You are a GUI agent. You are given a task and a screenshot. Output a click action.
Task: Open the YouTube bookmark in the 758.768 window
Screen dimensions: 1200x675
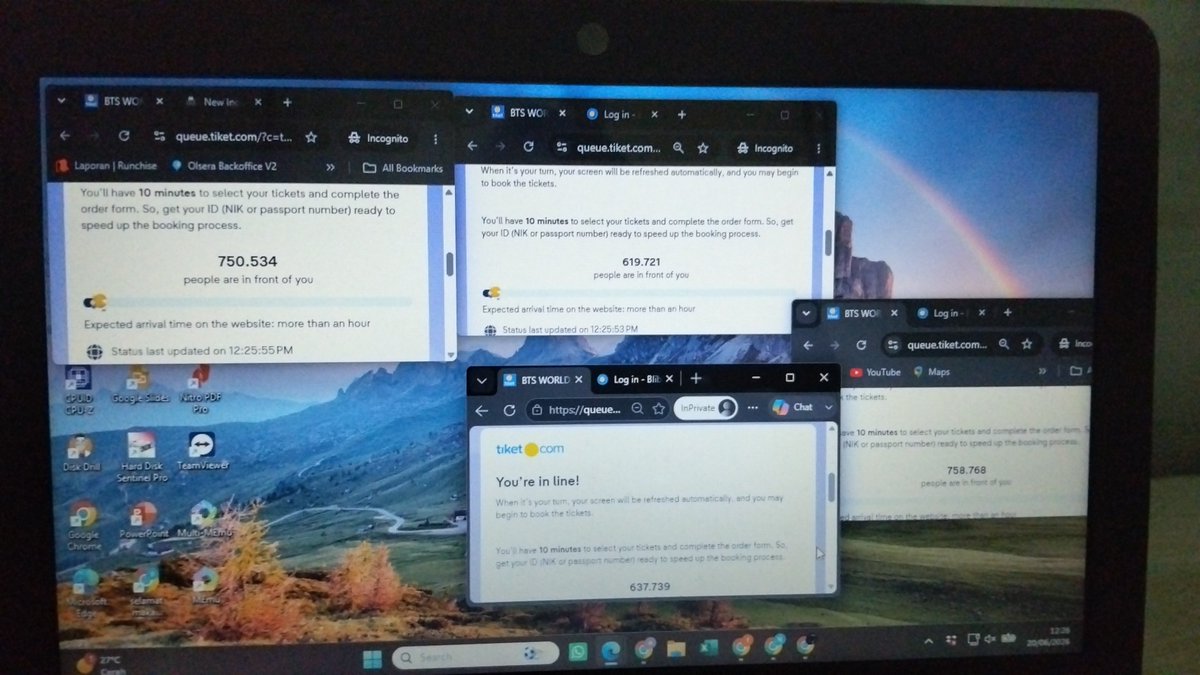pyautogui.click(x=875, y=371)
